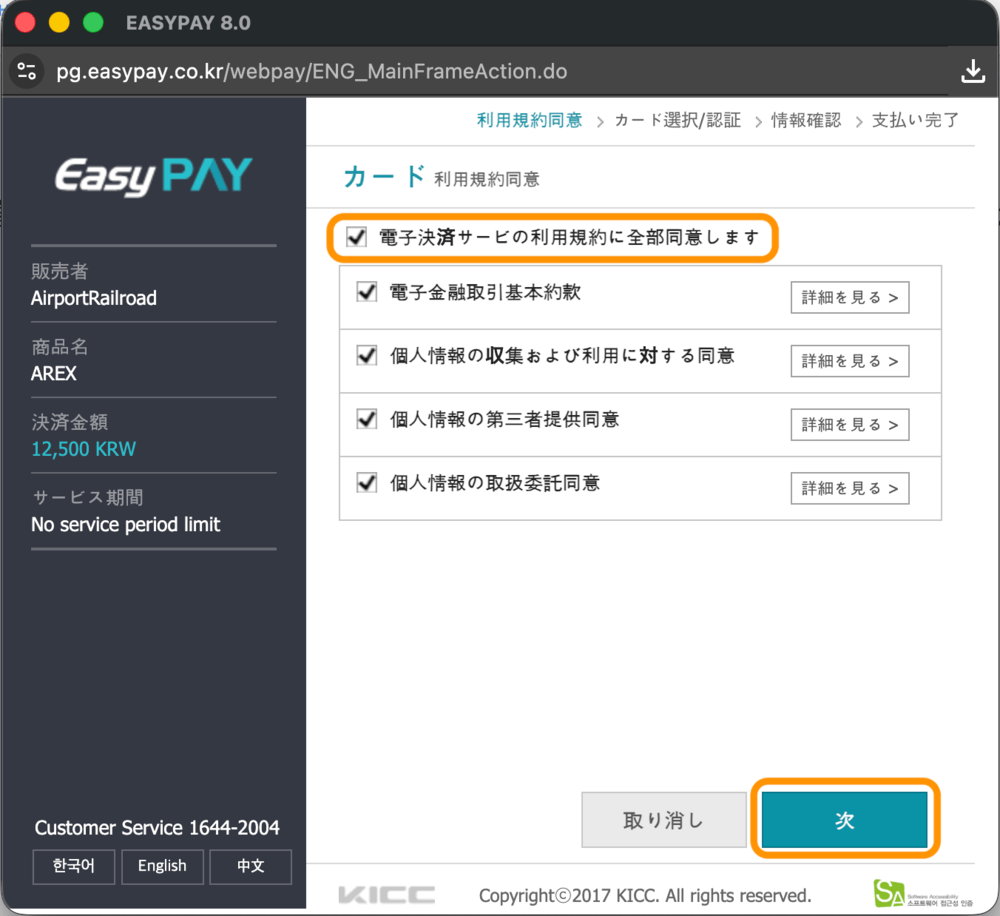The image size is (1000, 916).
Task: Click the 12,500 KRW amount
Action: coord(84,449)
